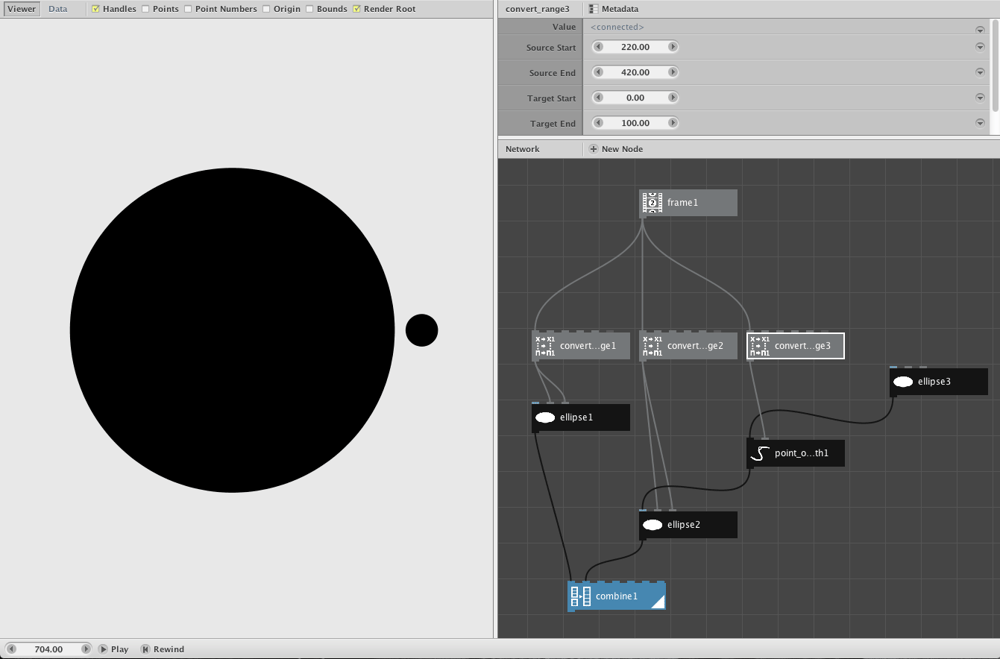Click the Rewind icon
1000x659 pixels.
point(145,649)
